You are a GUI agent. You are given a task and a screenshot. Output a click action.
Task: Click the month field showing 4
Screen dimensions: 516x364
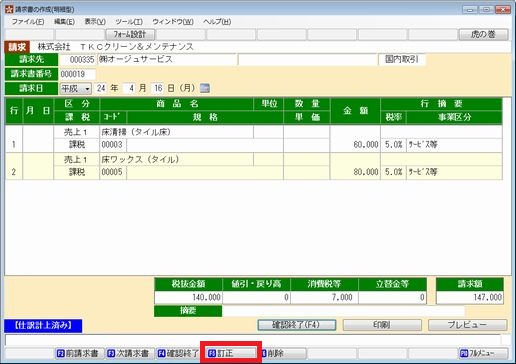(130, 88)
